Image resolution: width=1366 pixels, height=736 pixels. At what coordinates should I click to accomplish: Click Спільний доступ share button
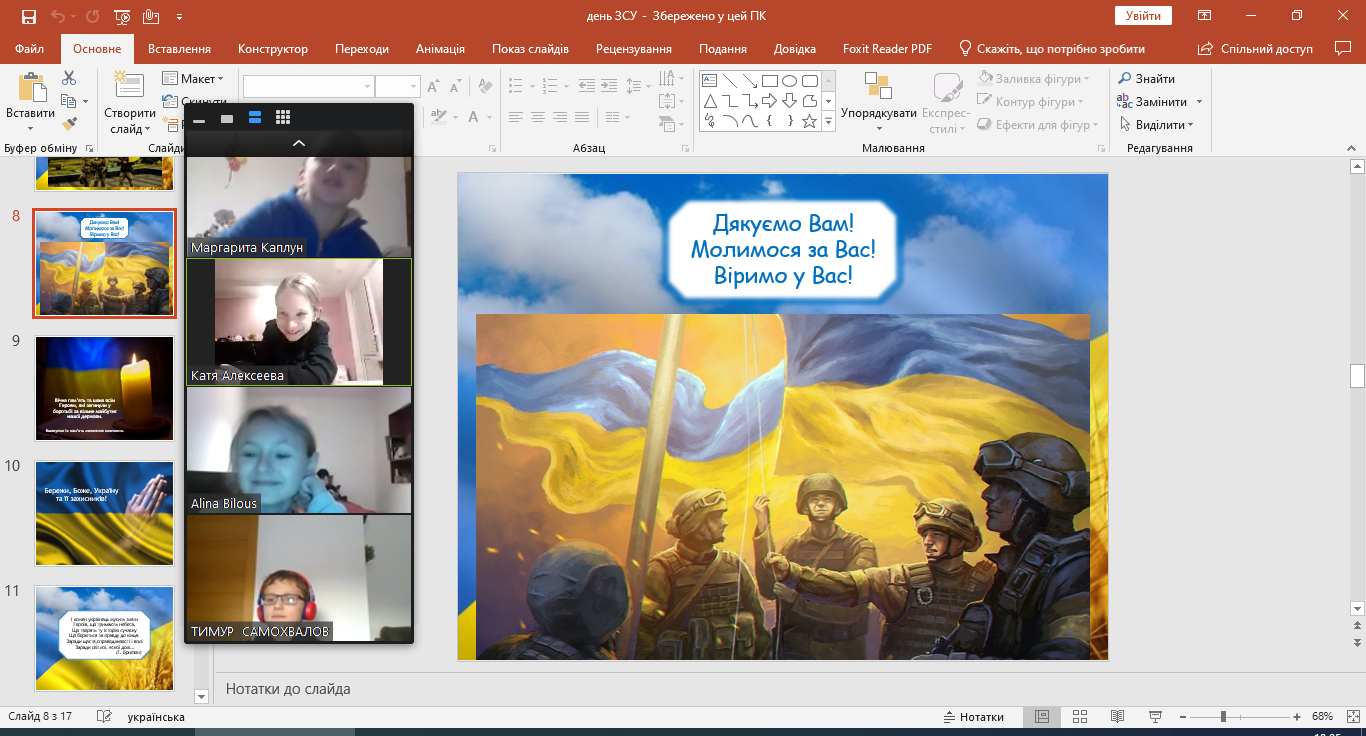click(1255, 49)
